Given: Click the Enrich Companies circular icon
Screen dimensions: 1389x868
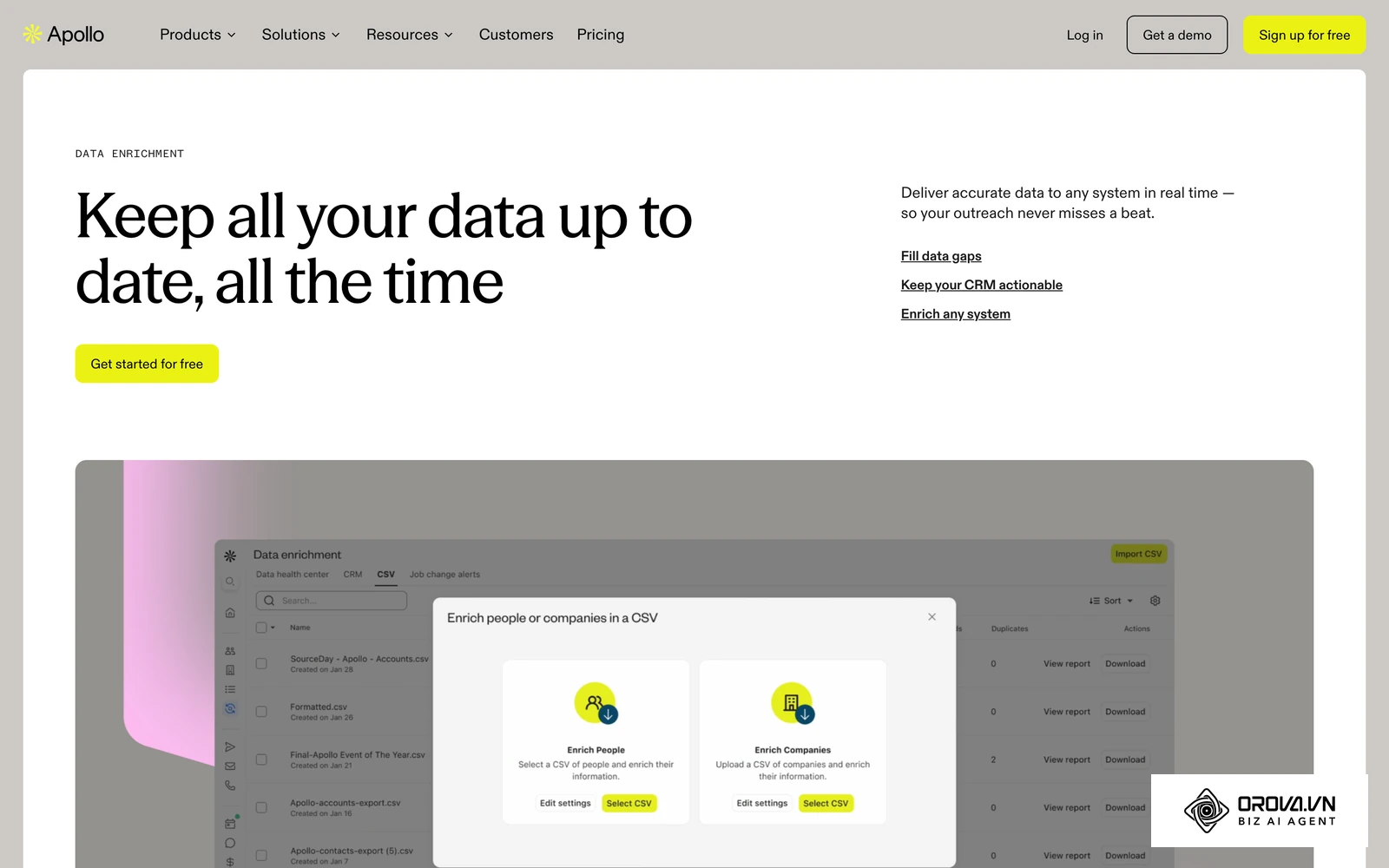Looking at the screenshot, I should point(793,703).
